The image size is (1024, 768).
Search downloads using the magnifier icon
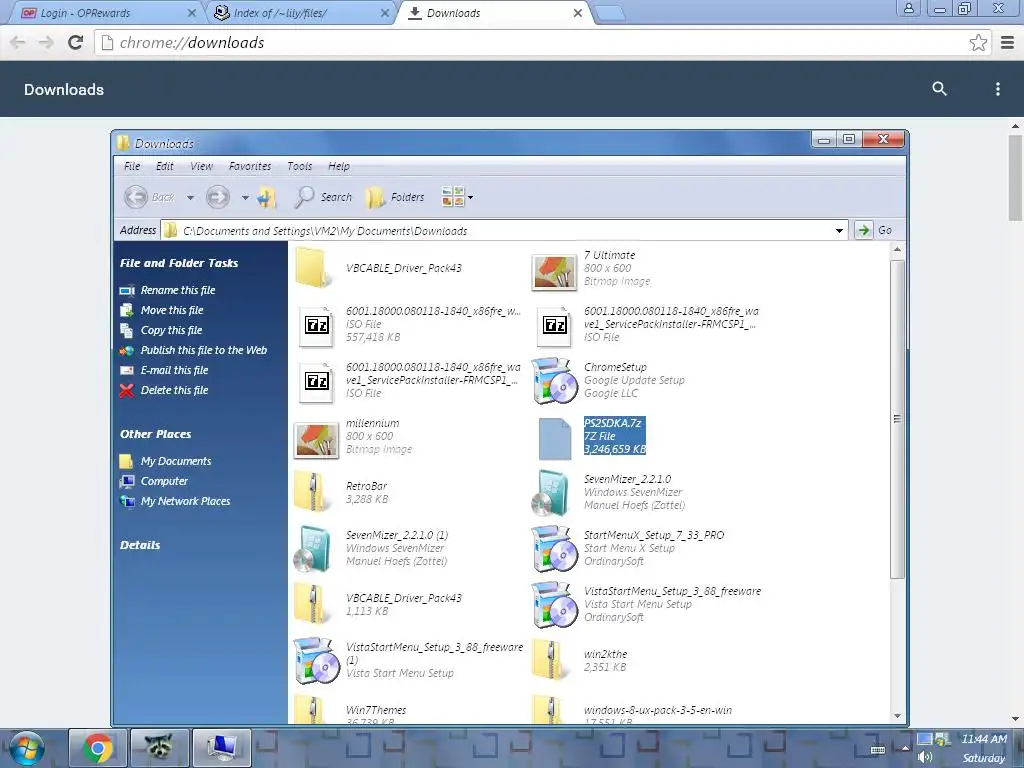pyautogui.click(x=939, y=89)
